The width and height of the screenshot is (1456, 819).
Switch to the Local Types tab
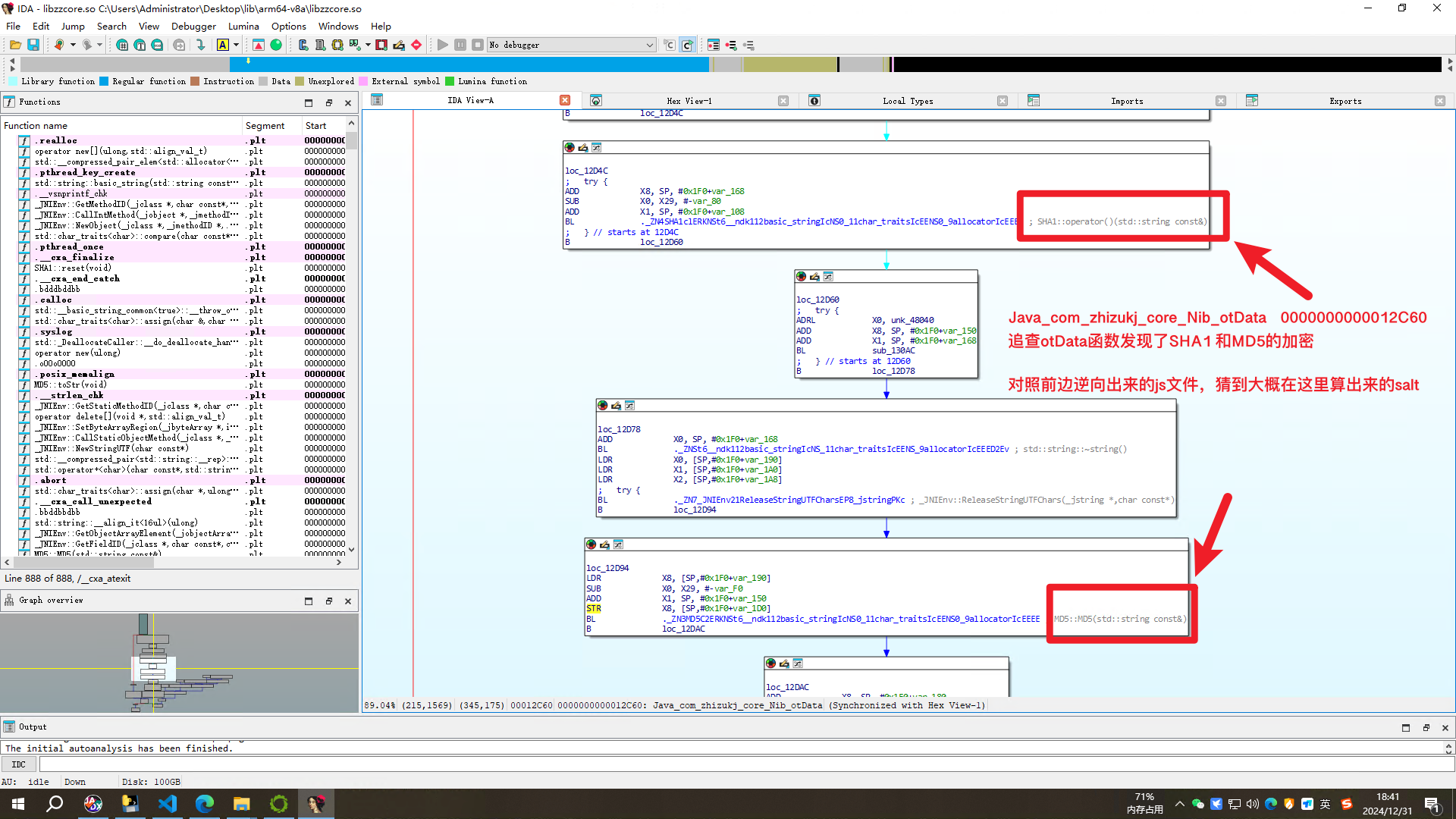pyautogui.click(x=907, y=101)
